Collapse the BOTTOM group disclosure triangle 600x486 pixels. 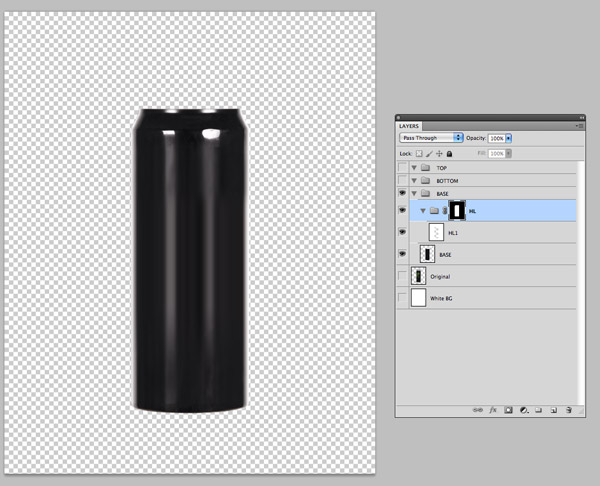pos(414,180)
